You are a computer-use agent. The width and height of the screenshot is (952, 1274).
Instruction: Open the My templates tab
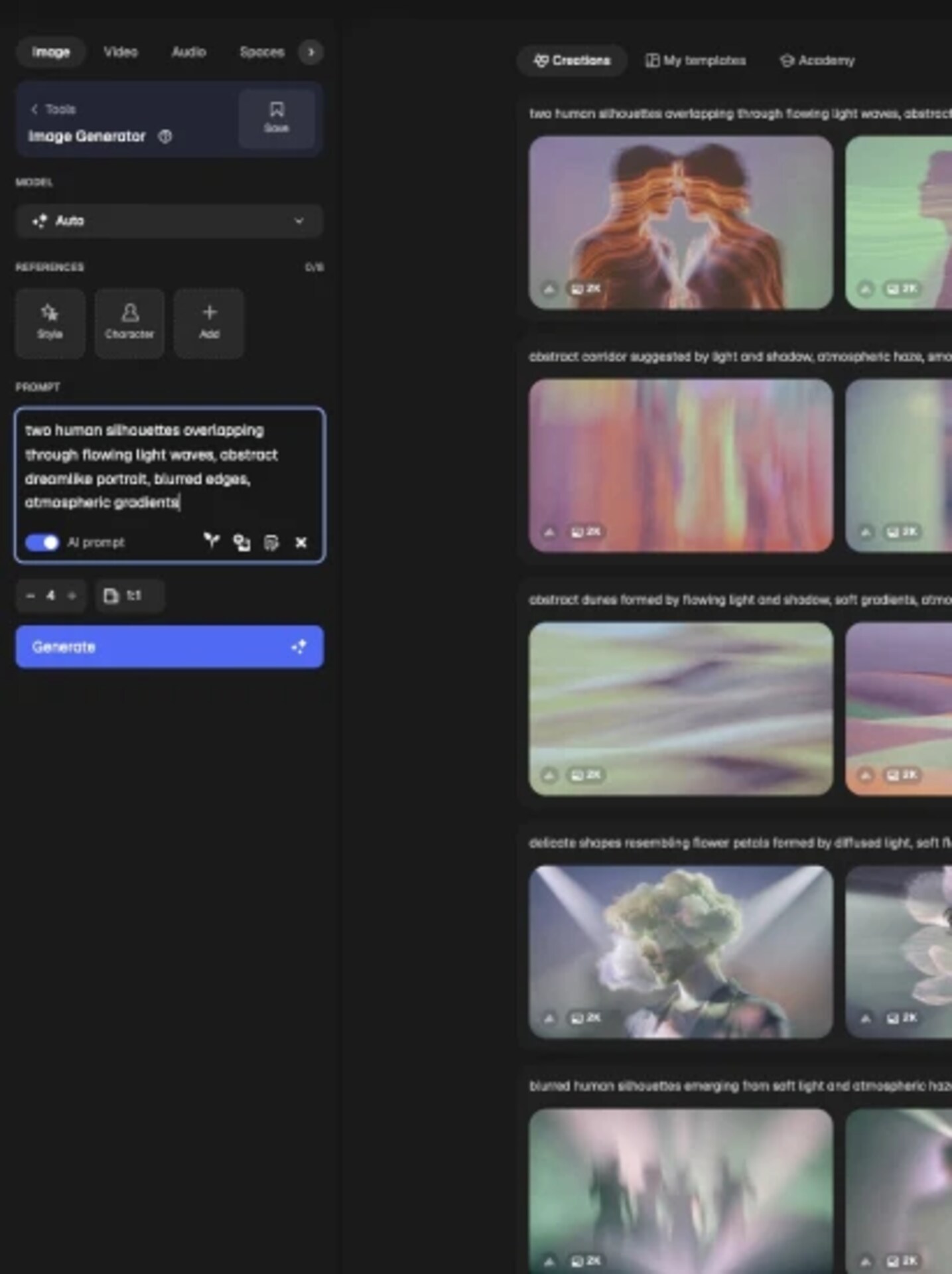pyautogui.click(x=696, y=60)
